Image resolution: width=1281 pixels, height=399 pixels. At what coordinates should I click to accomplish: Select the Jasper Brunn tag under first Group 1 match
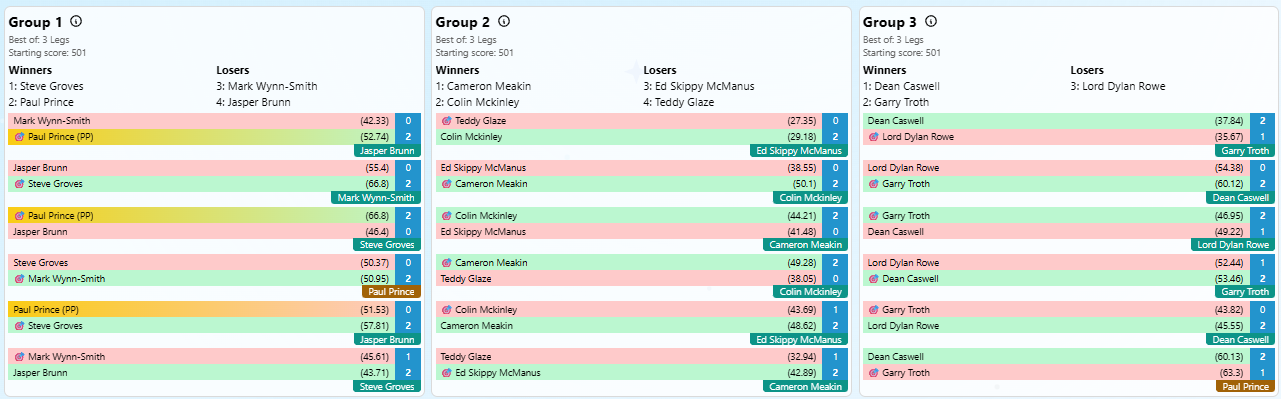(387, 151)
